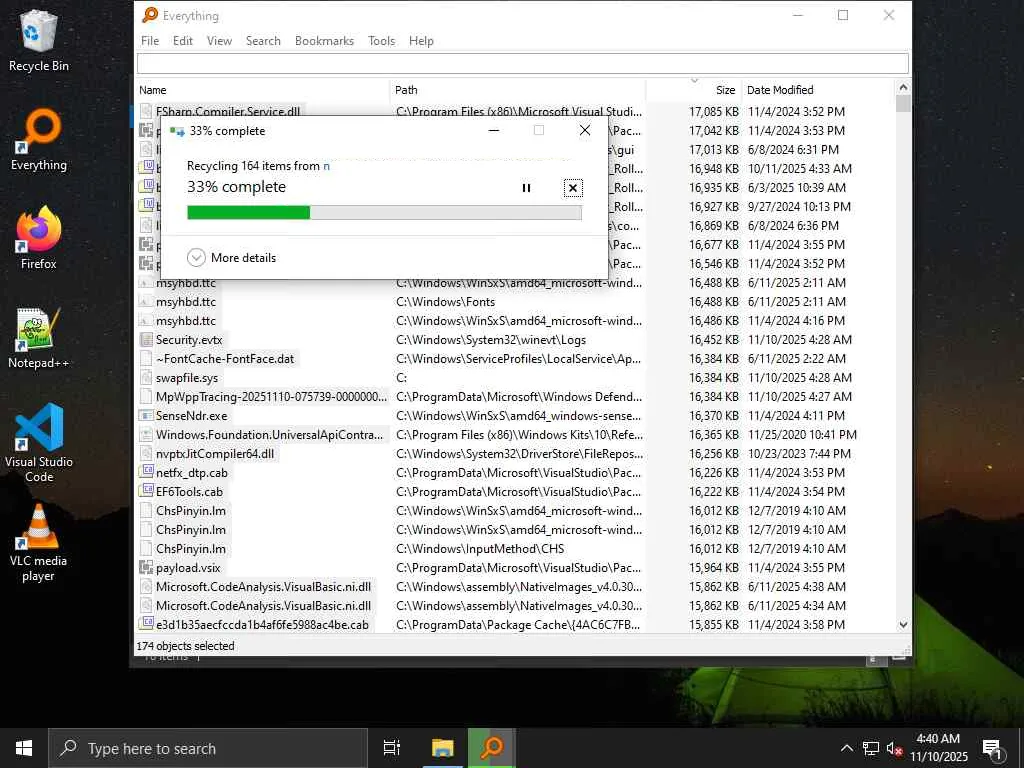This screenshot has height=768, width=1024.
Task: Open the Windows Start menu
Action: (24, 748)
